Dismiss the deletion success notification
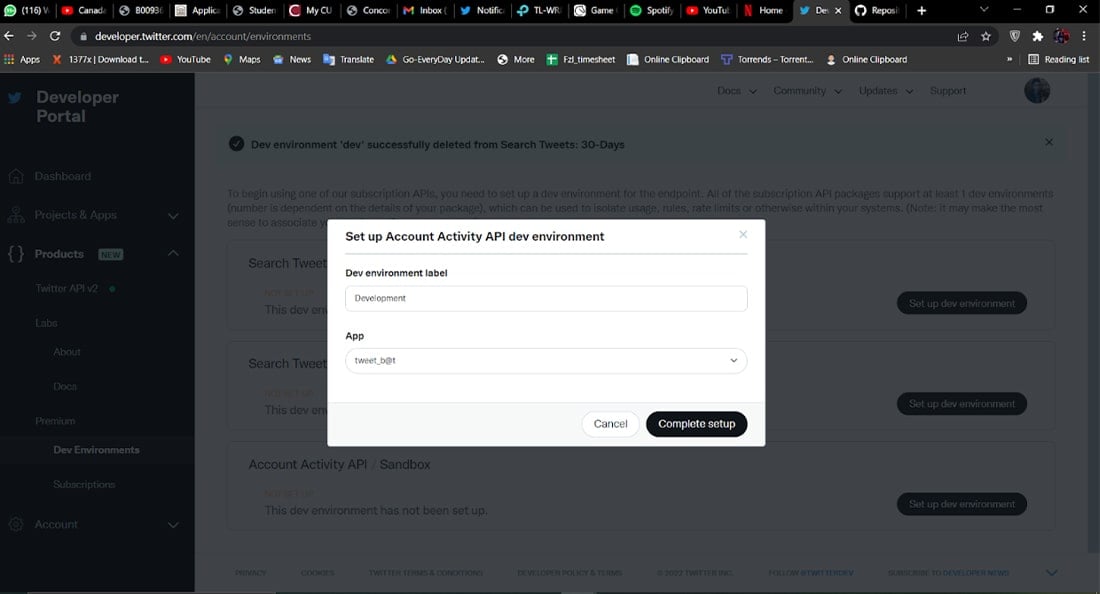Viewport: 1100px width, 594px height. (1049, 142)
